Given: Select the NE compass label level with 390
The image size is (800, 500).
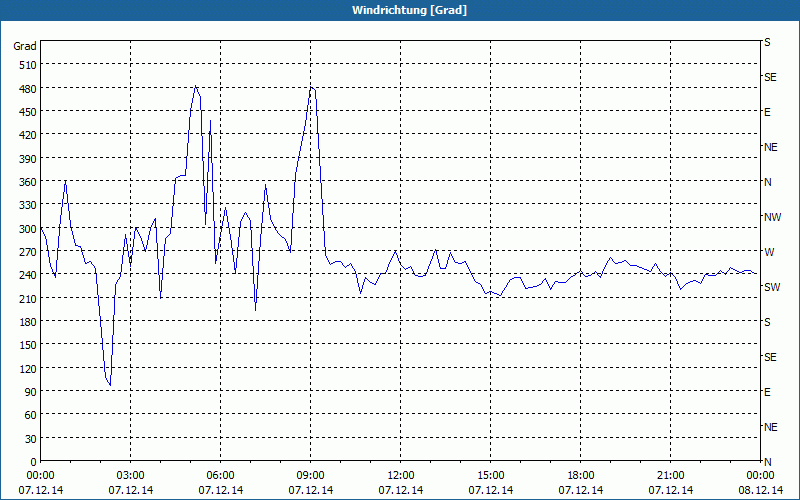Looking at the screenshot, I should click(x=771, y=147).
